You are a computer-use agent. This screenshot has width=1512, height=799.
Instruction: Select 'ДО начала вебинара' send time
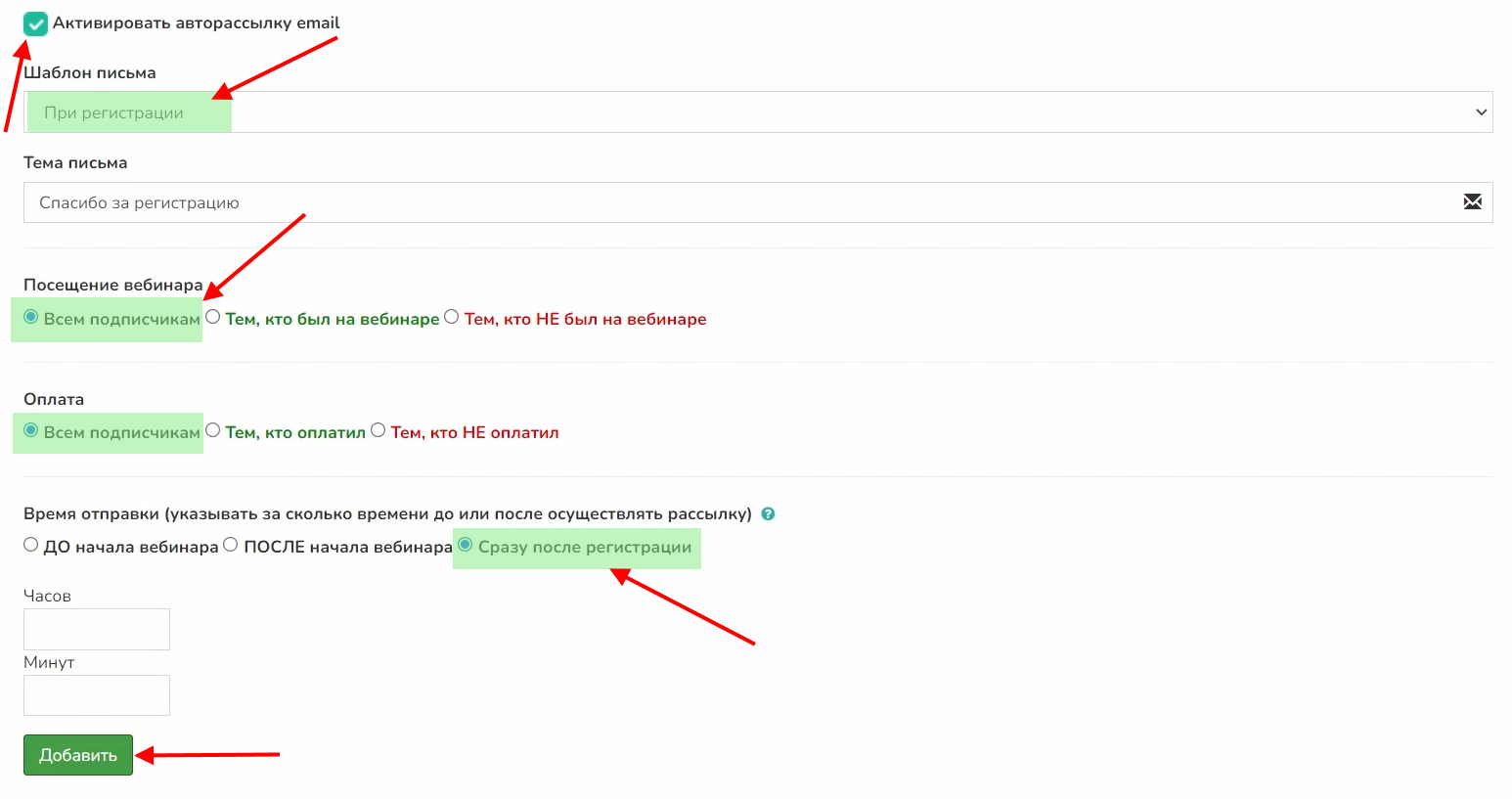tap(31, 545)
